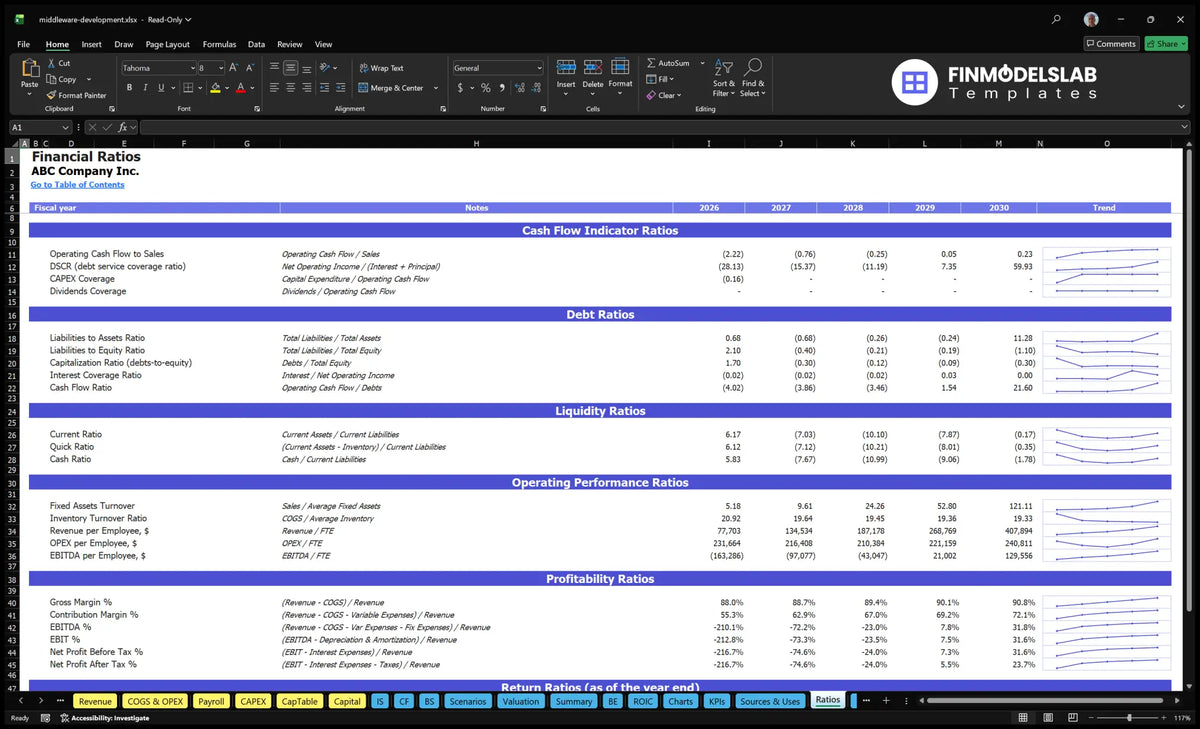Viewport: 1200px width, 729px height.
Task: Expand the borders dropdown arrow
Action: click(x=198, y=88)
